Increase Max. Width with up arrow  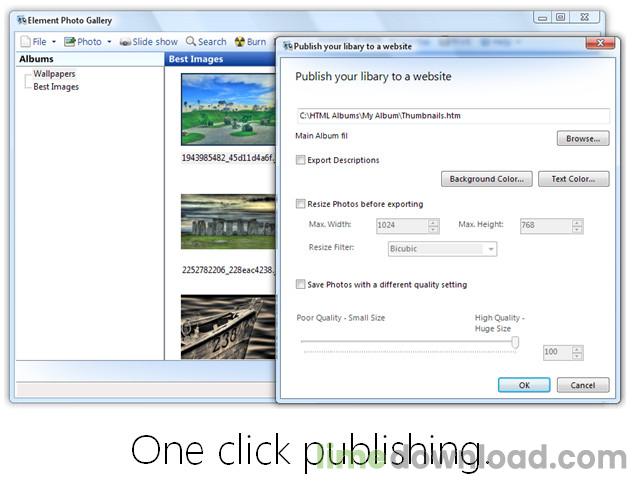(433, 222)
